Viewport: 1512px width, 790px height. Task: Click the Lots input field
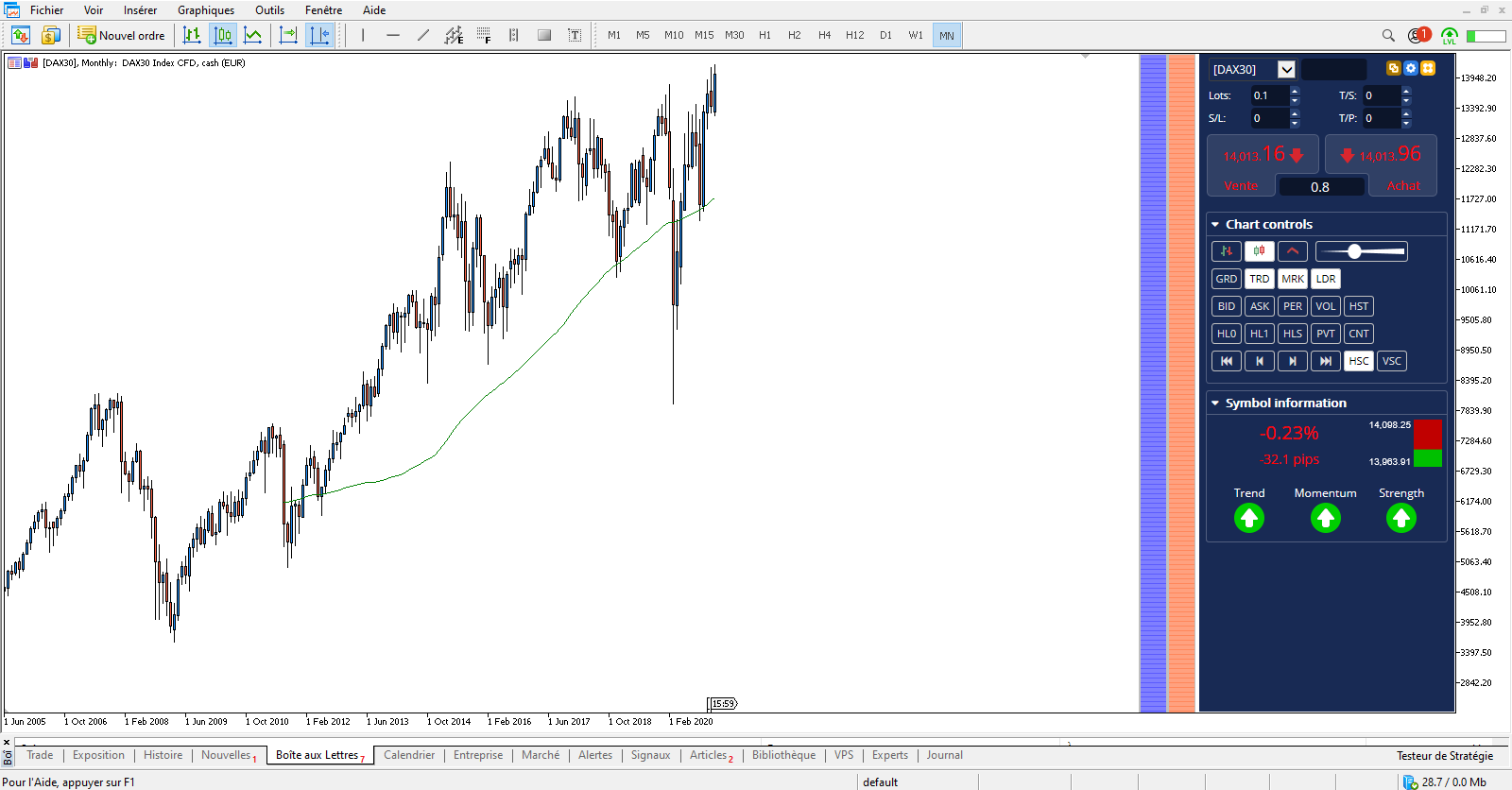(1268, 95)
